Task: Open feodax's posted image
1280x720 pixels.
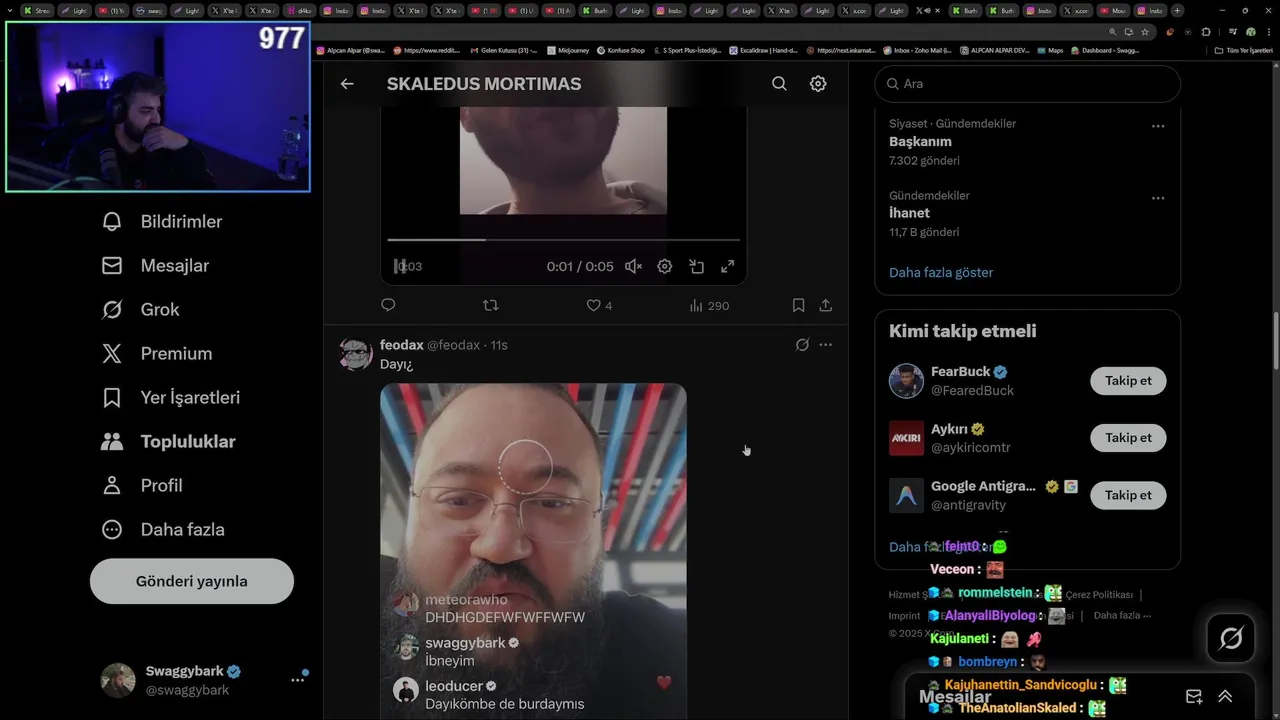Action: (x=533, y=551)
